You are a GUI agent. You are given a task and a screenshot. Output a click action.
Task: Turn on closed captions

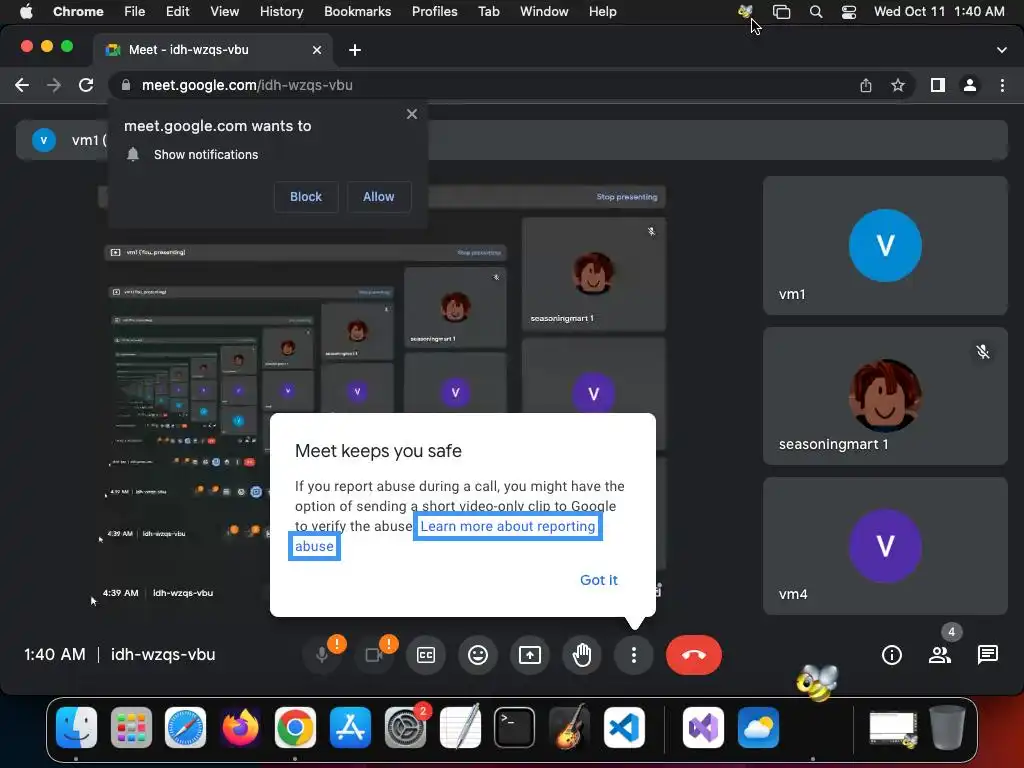point(426,654)
